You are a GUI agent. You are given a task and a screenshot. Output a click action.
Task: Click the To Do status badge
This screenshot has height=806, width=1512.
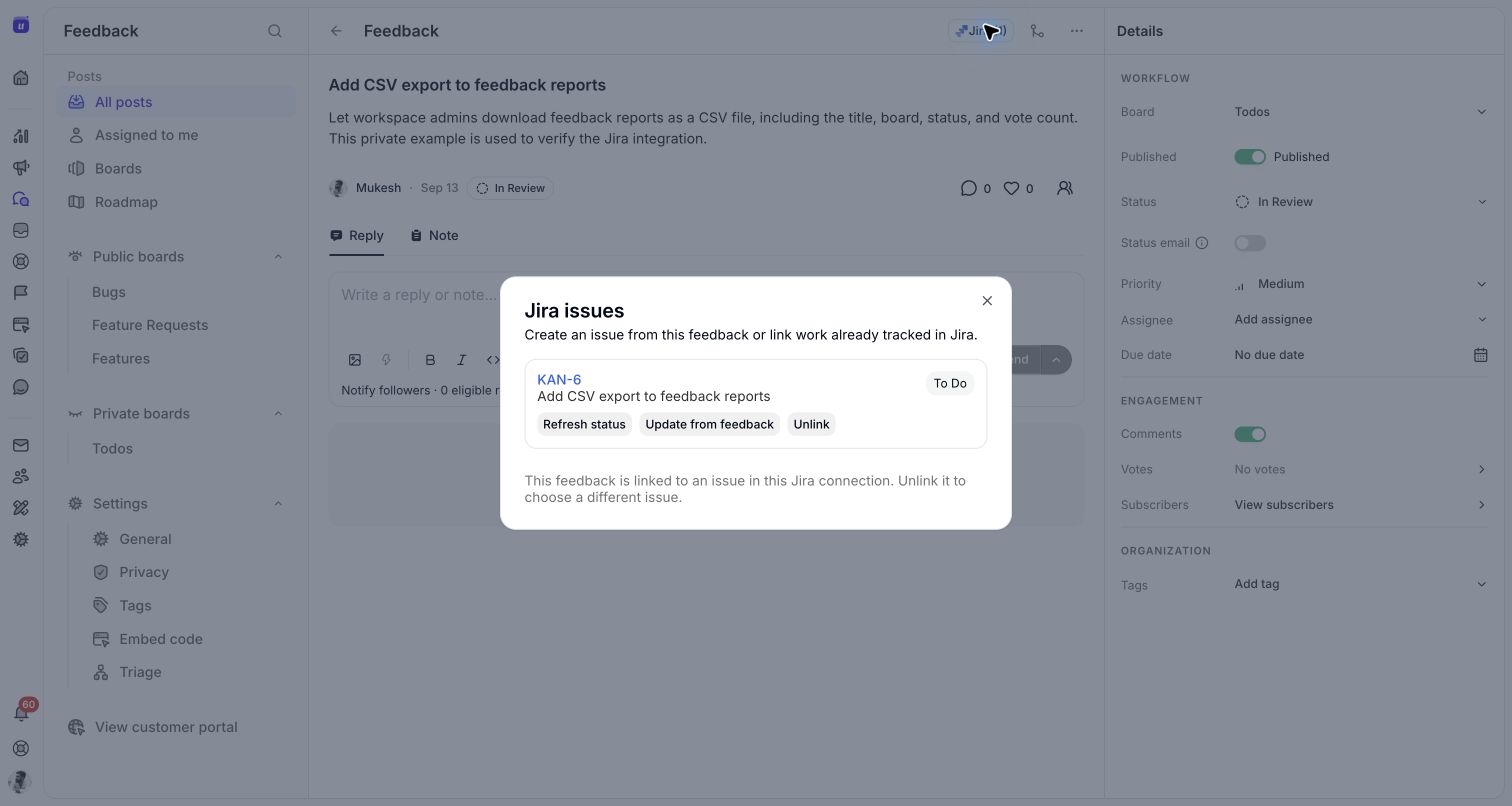pyautogui.click(x=950, y=383)
